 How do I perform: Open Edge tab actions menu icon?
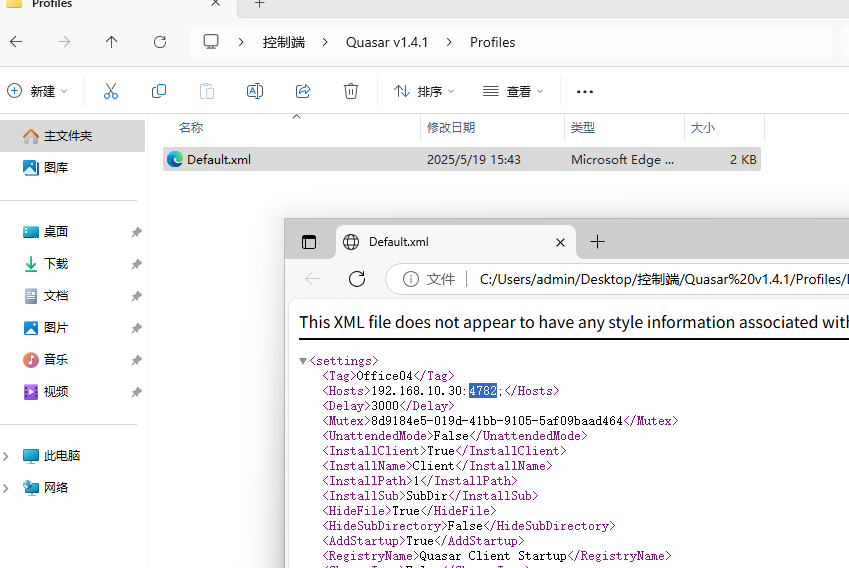309,242
